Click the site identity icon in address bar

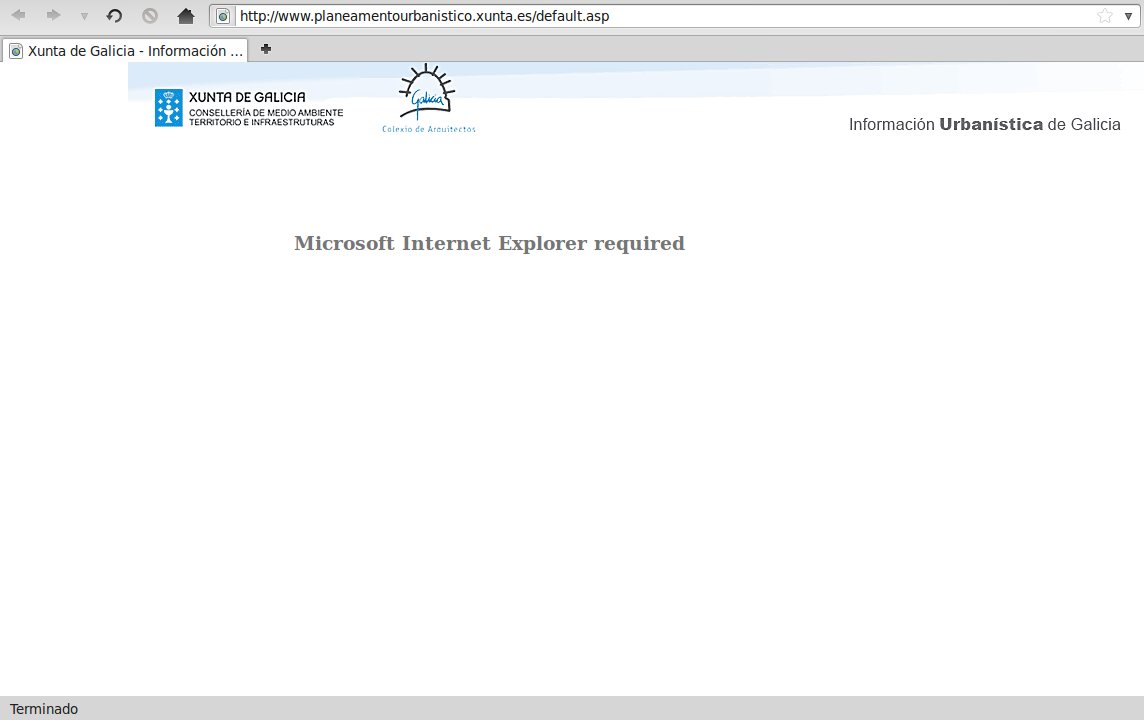point(223,16)
